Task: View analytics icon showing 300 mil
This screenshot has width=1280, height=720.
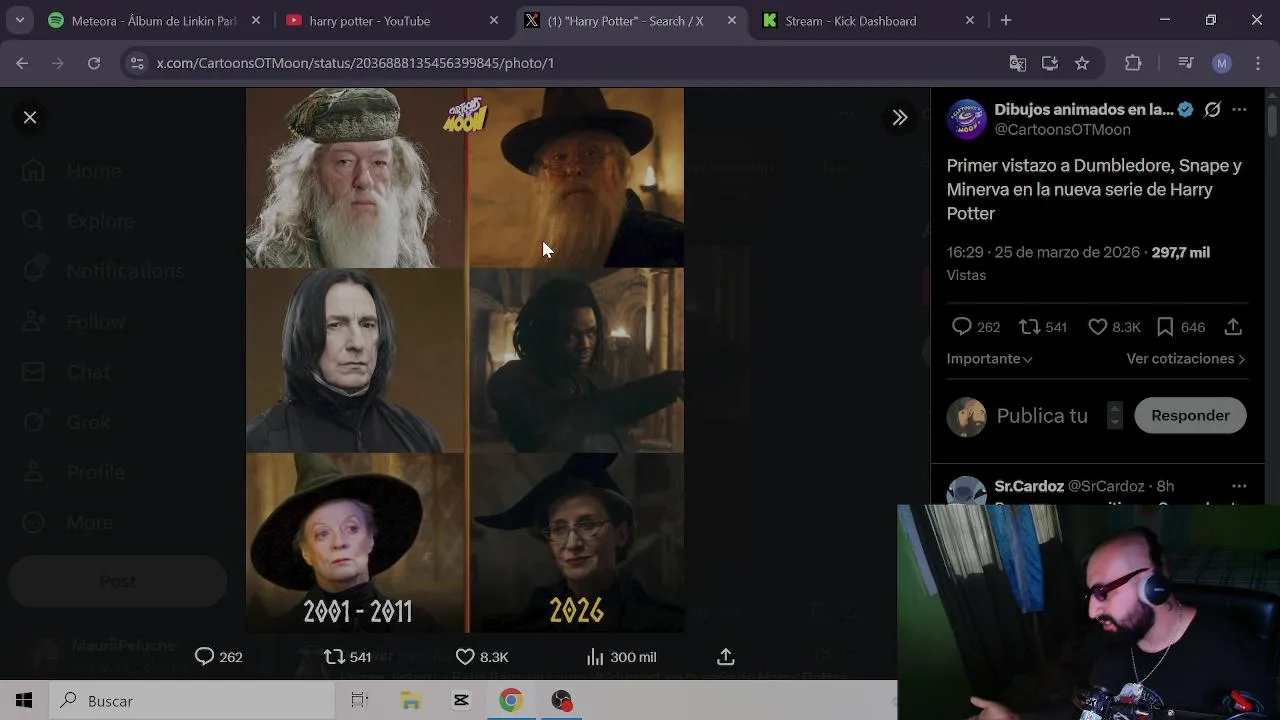Action: coord(595,656)
